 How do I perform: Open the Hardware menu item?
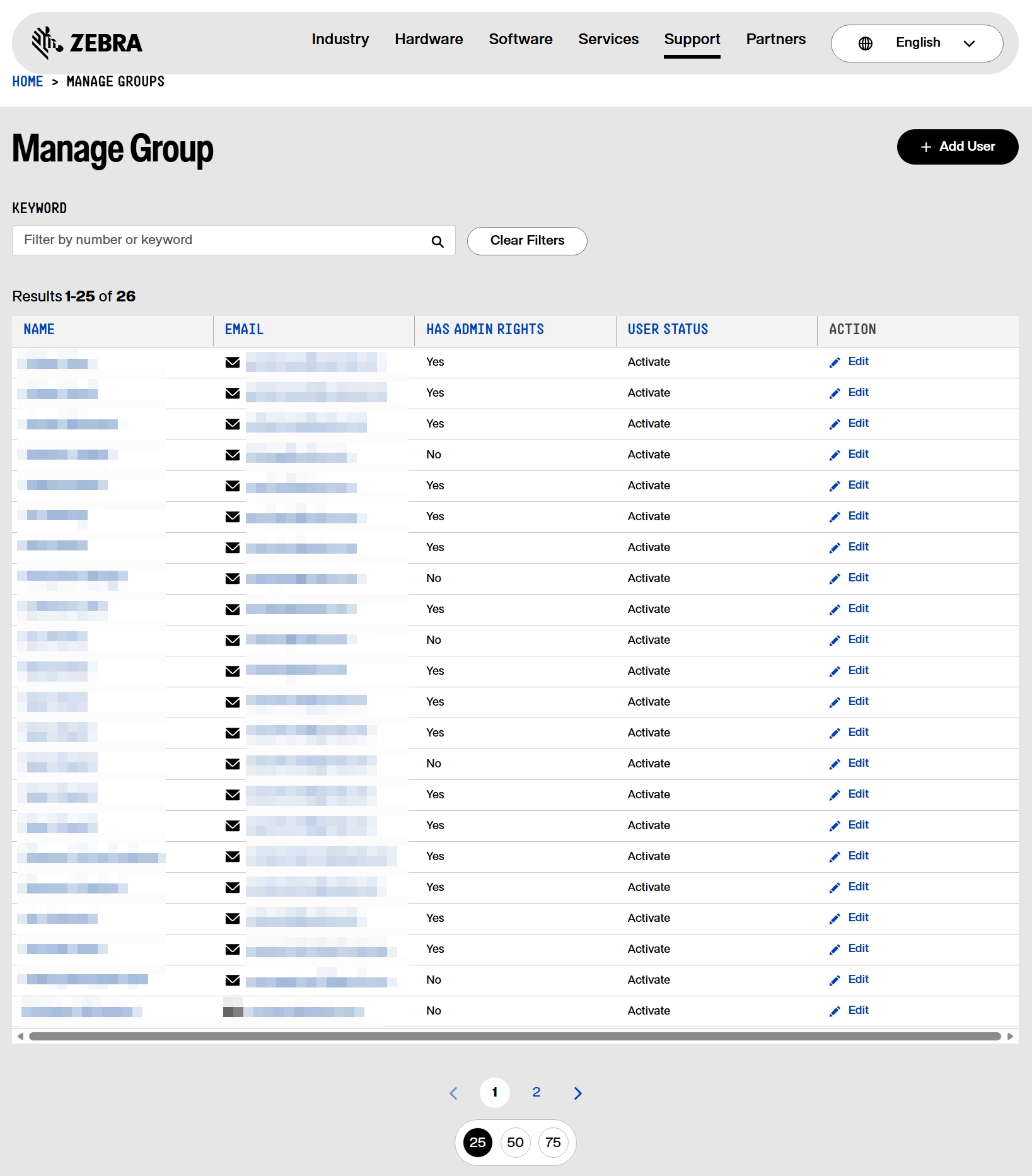pyautogui.click(x=429, y=39)
